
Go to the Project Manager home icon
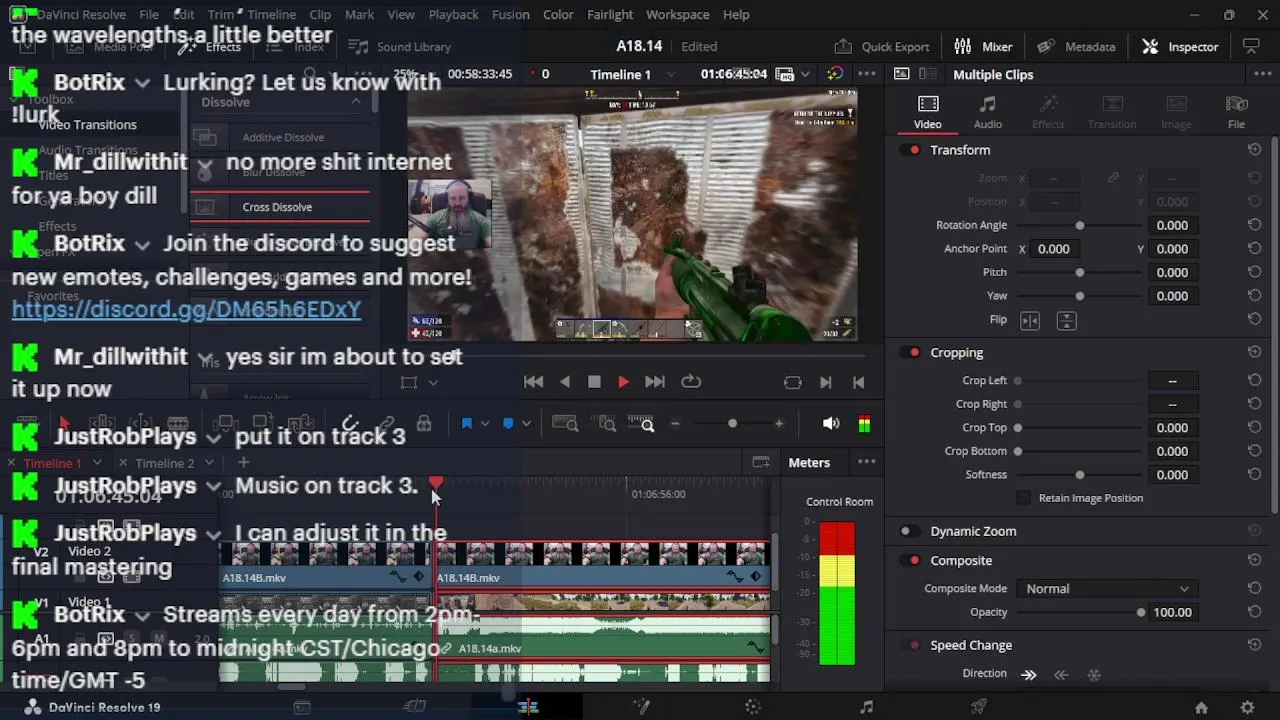[1201, 707]
